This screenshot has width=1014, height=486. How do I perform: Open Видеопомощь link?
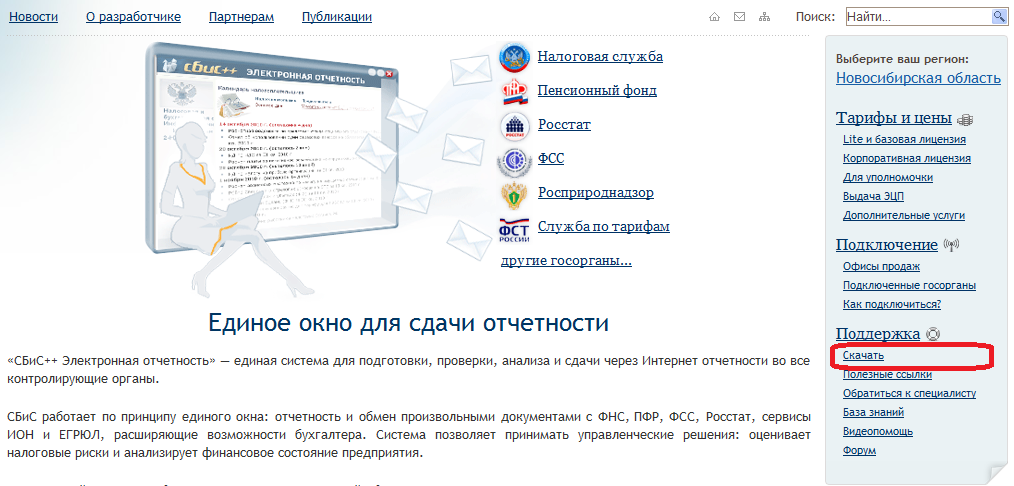(878, 431)
